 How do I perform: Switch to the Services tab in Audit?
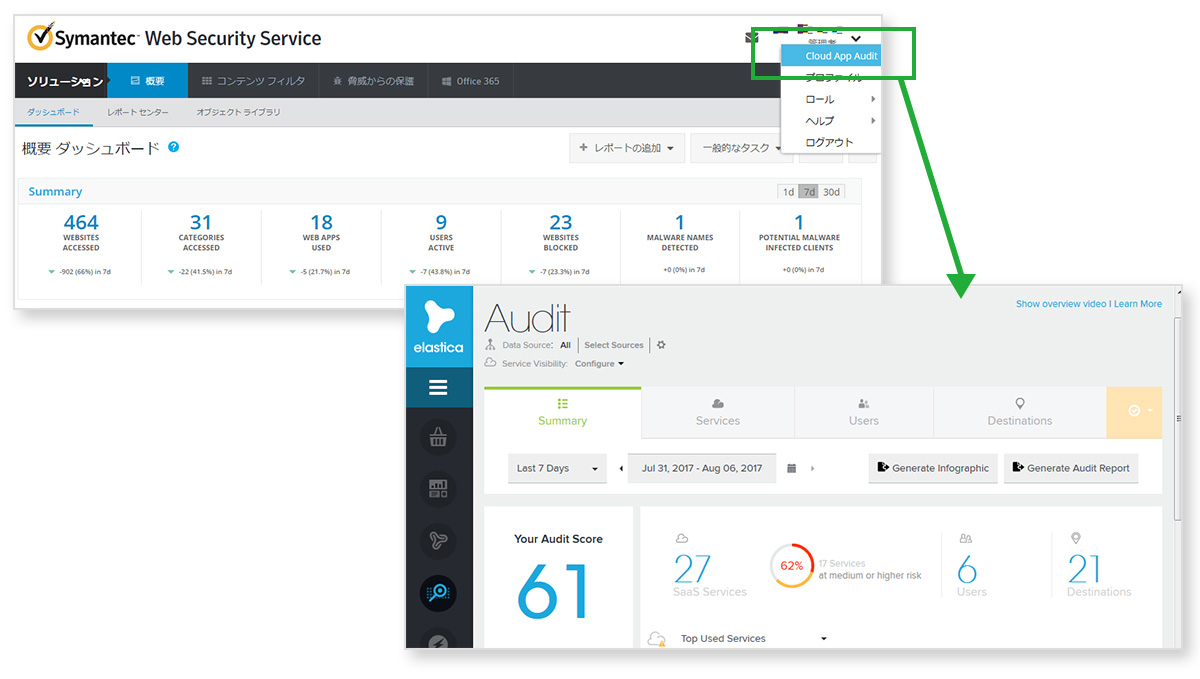coord(717,412)
